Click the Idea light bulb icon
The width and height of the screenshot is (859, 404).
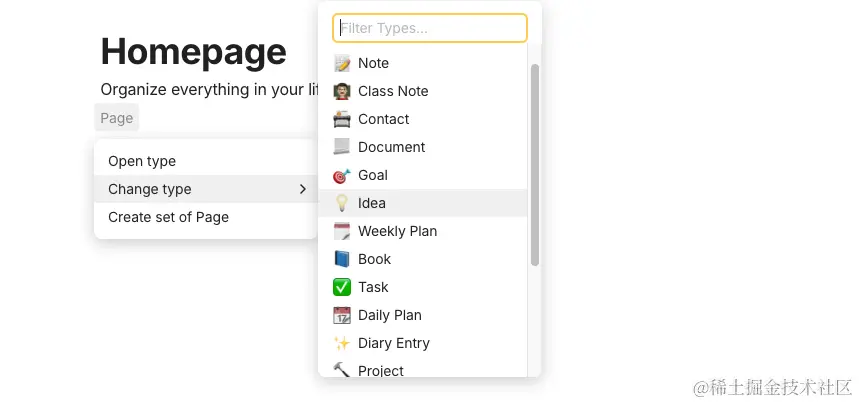[342, 203]
